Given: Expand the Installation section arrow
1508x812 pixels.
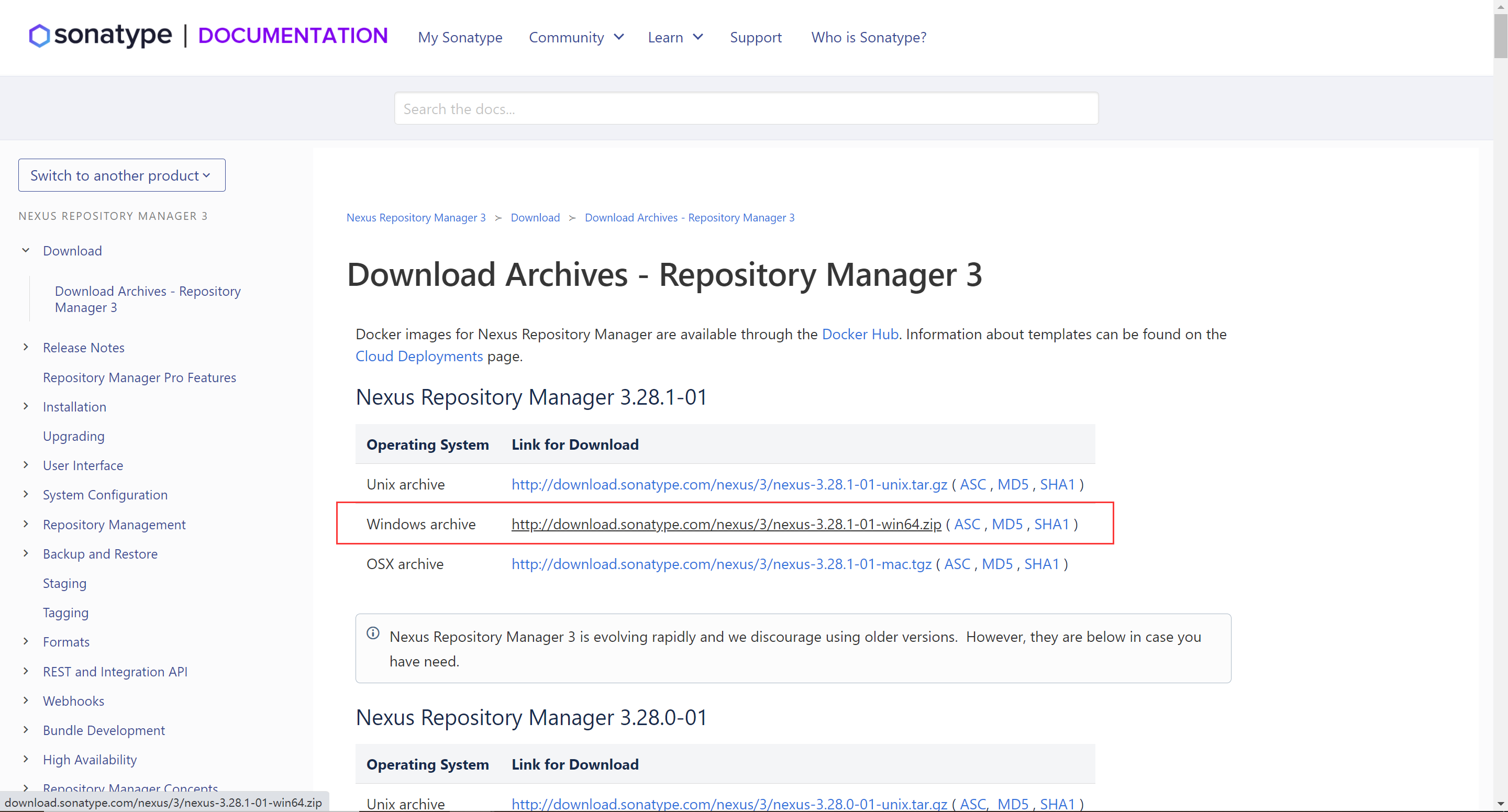Looking at the screenshot, I should click(x=26, y=406).
